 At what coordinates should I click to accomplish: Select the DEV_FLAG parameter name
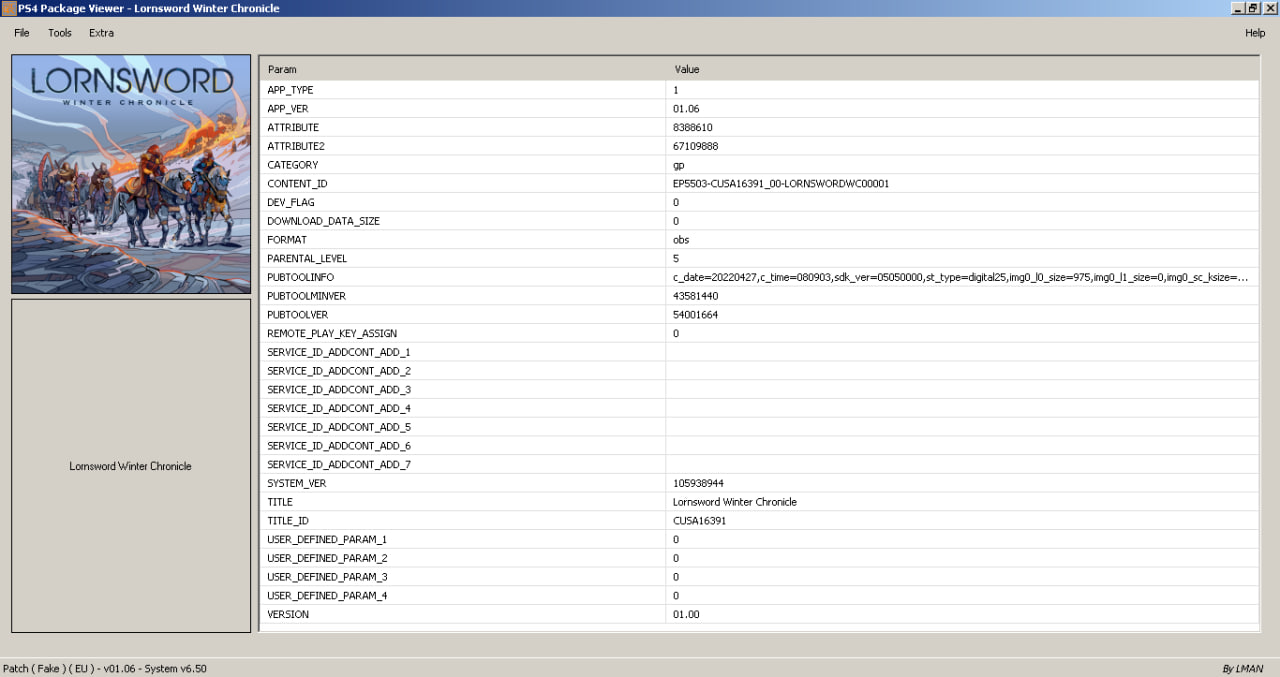[x=291, y=202]
